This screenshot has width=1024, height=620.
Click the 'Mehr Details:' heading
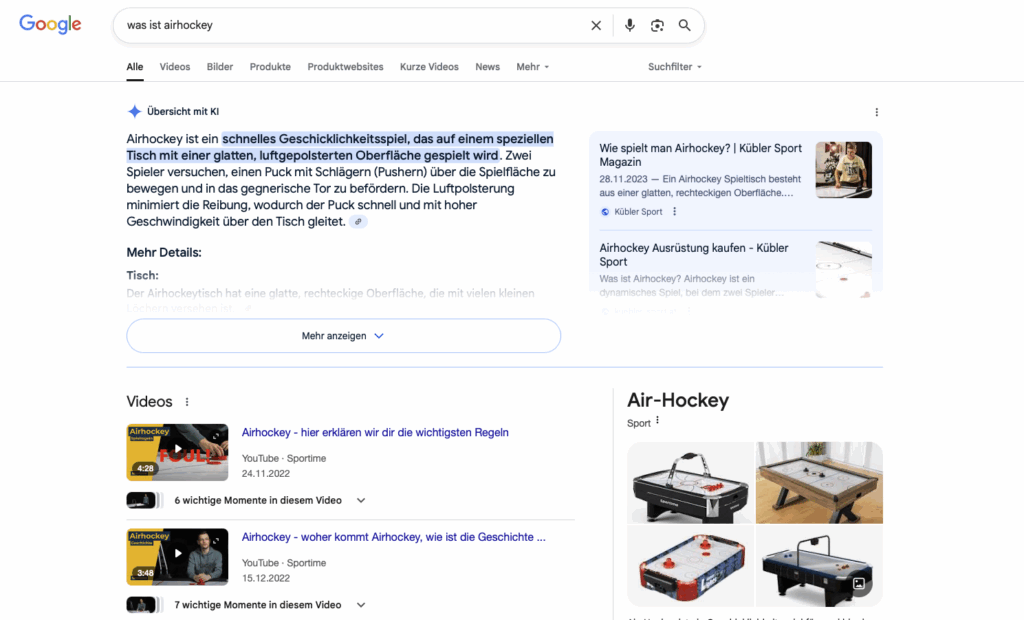[164, 252]
